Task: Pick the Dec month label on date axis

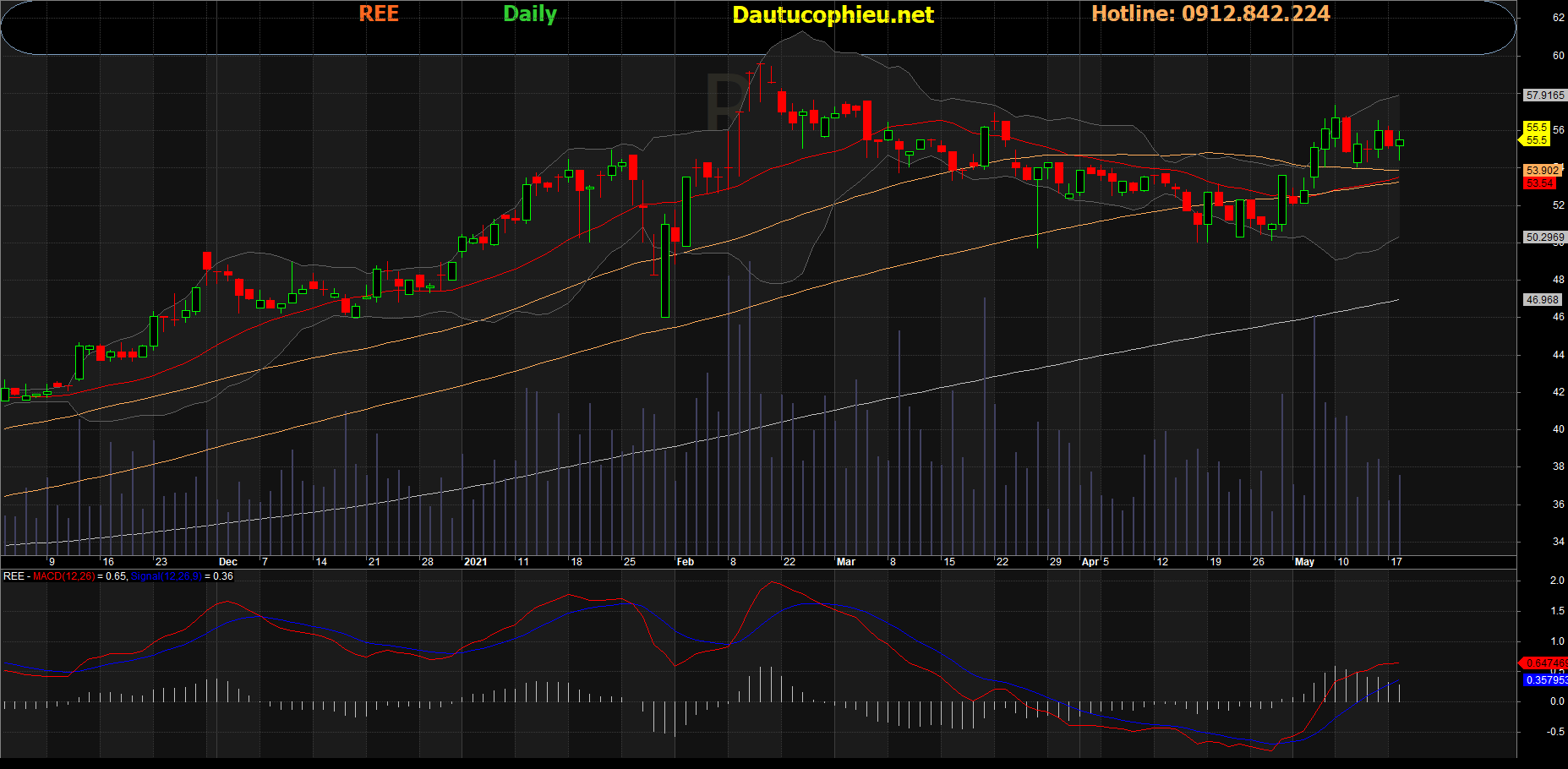Action: coord(228,562)
